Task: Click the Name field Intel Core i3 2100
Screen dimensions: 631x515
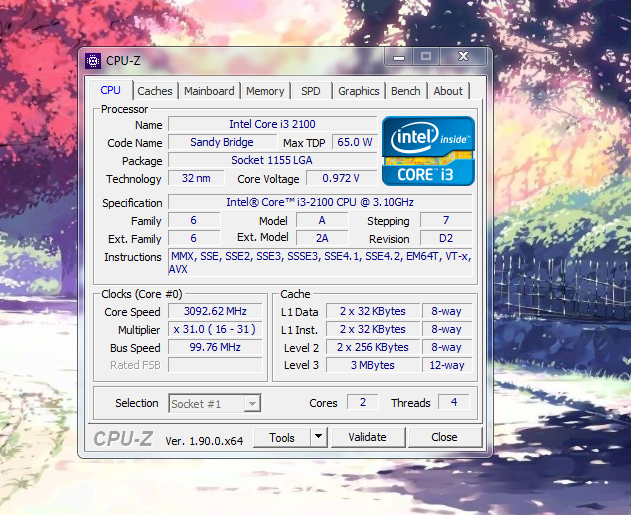Action: click(272, 124)
